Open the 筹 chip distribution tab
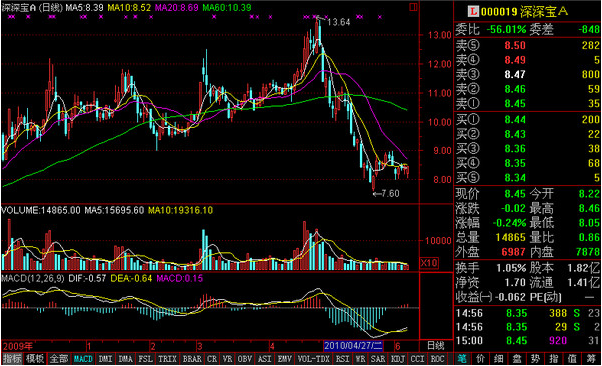Viewport: 602px width, 366px height. click(x=591, y=359)
